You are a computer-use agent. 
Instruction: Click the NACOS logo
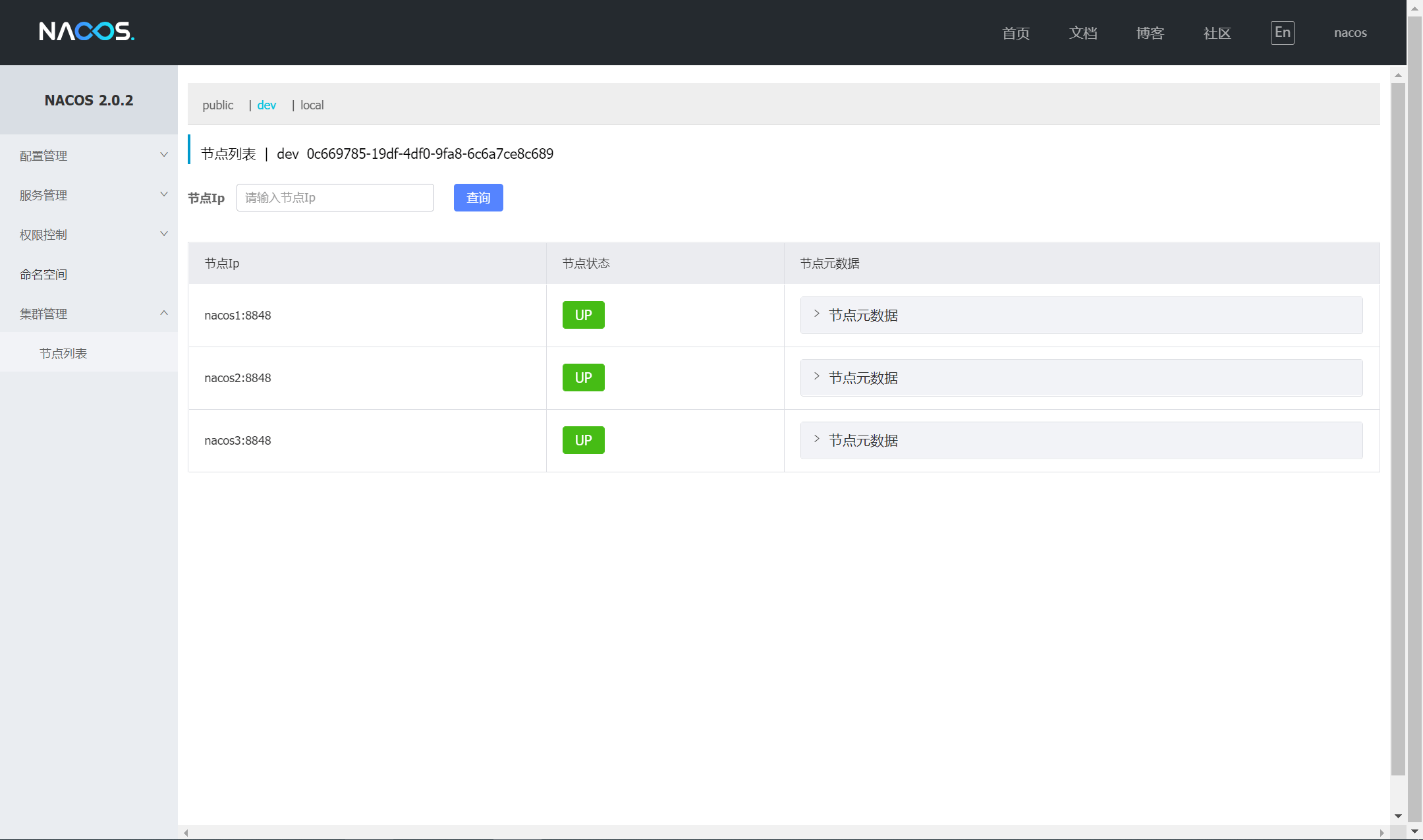[x=86, y=32]
